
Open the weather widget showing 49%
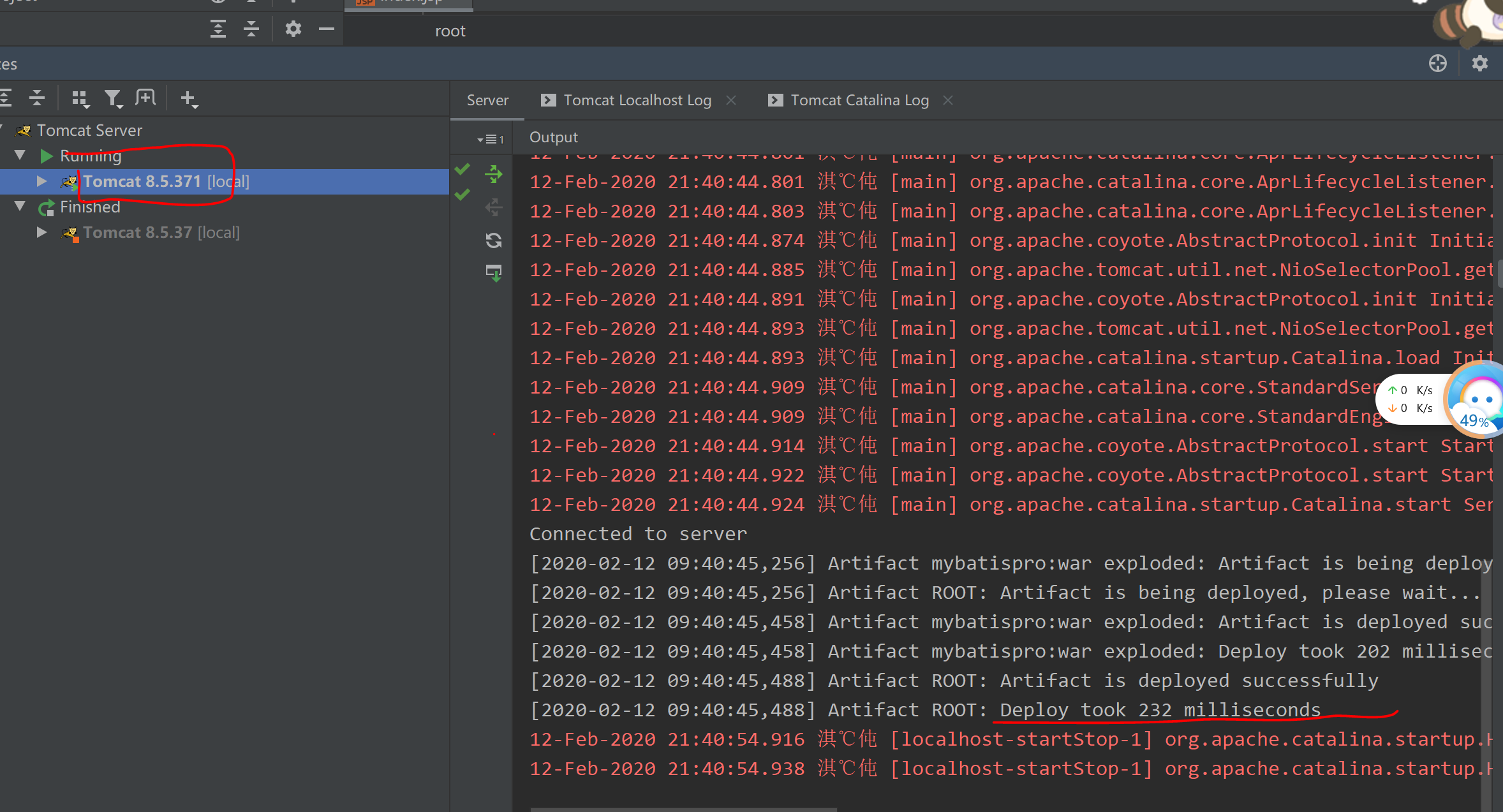[1474, 399]
